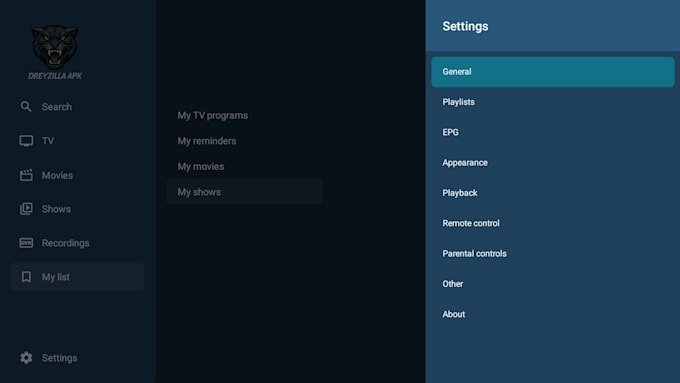The image size is (680, 383).
Task: Click the Settings gear icon
Action: (x=26, y=357)
